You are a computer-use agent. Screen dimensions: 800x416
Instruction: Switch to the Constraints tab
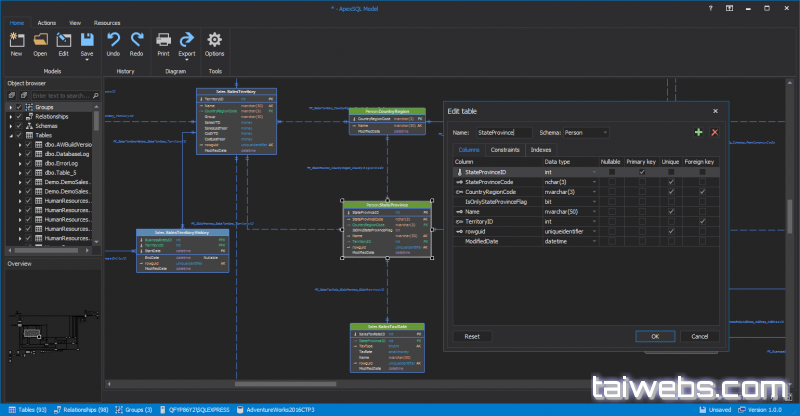coord(505,149)
